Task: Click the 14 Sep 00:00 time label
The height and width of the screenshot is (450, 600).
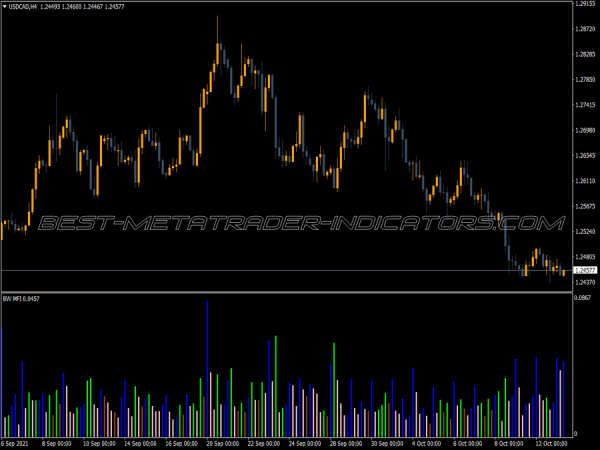Action: coord(140,443)
